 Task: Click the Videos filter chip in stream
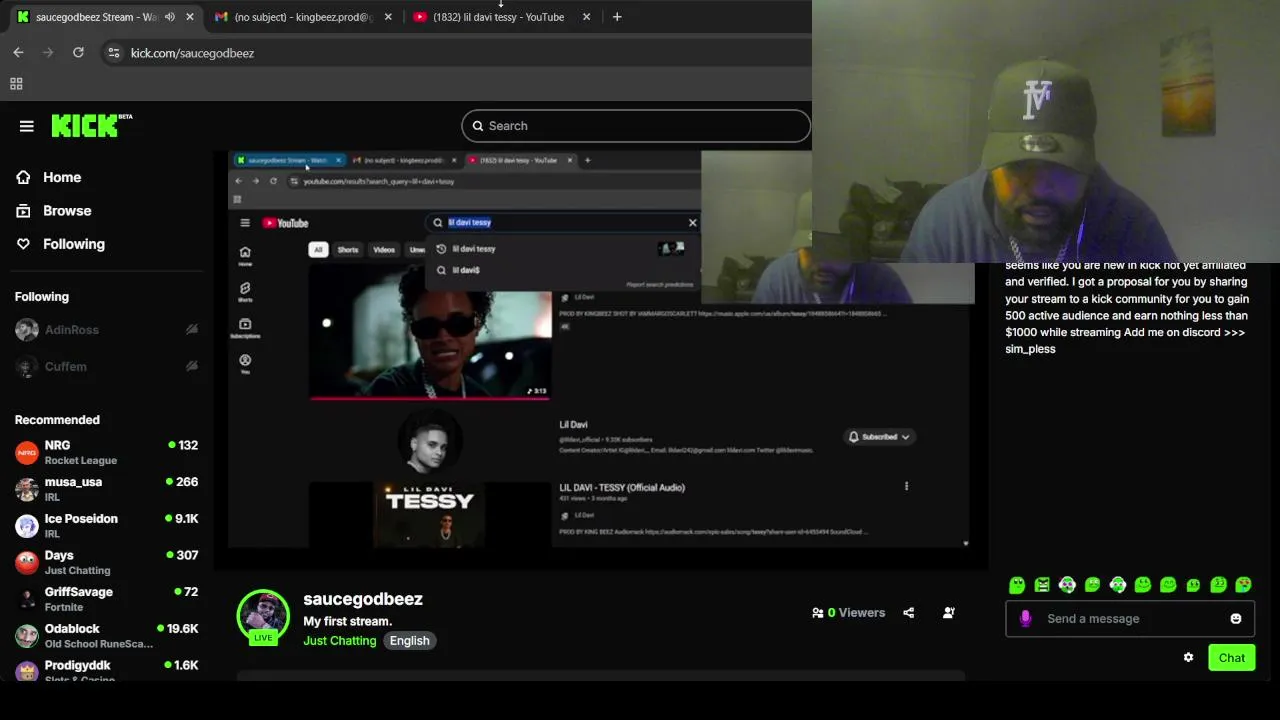click(384, 250)
